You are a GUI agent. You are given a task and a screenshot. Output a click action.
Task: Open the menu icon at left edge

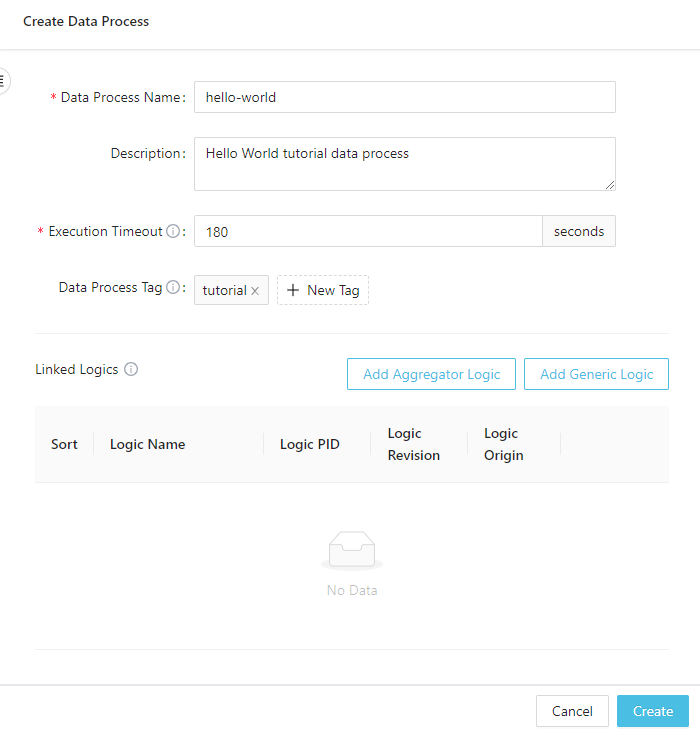3,80
